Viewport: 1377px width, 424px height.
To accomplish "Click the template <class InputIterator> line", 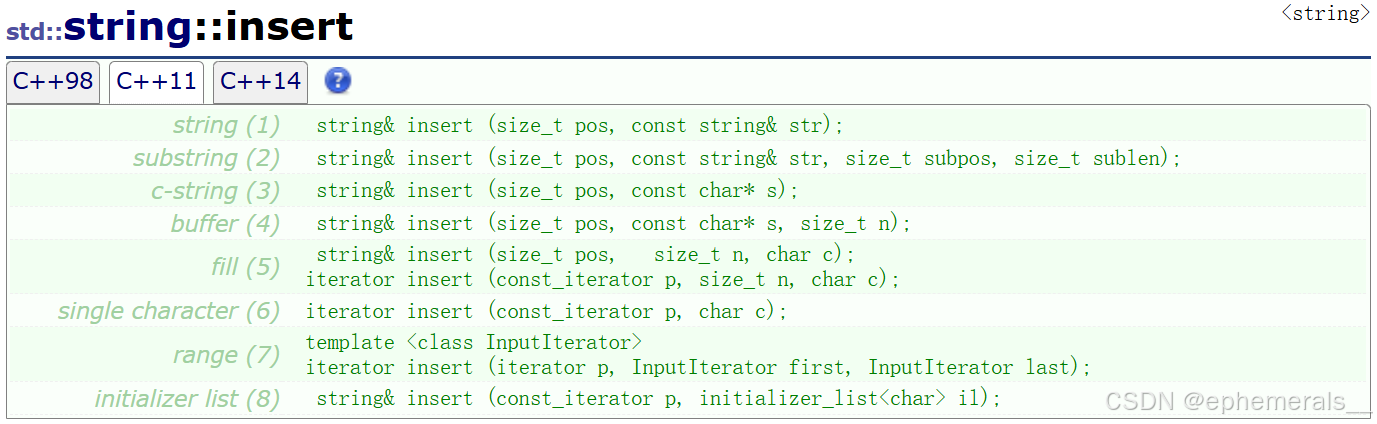I will 474,343.
